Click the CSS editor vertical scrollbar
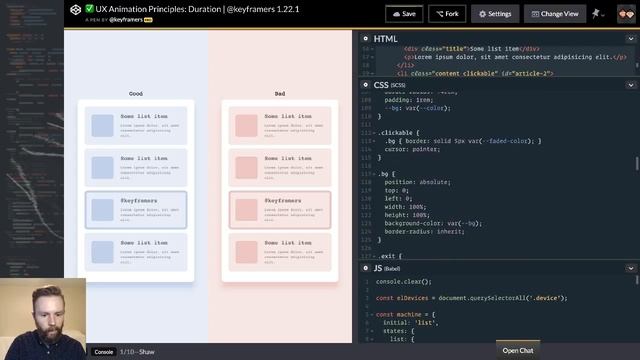Image resolution: width=640 pixels, height=360 pixels. (x=637, y=163)
